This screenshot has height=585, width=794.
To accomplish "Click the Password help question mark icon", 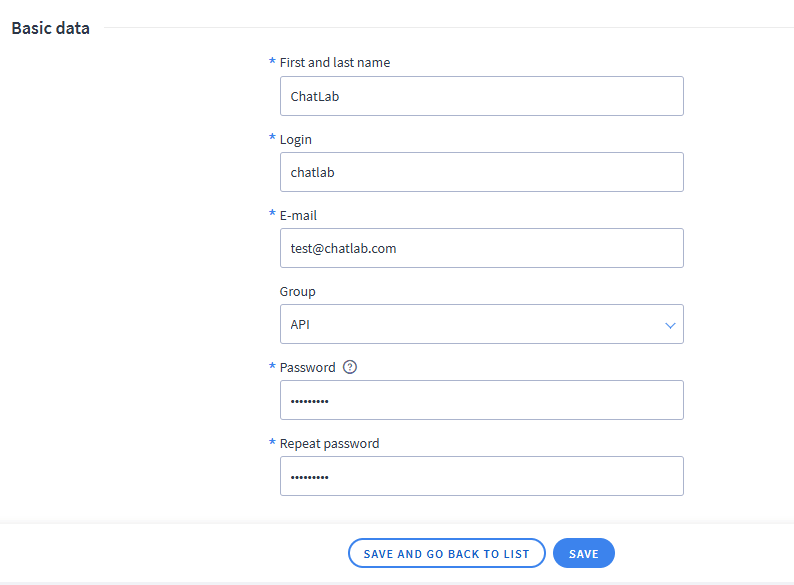I will pyautogui.click(x=350, y=367).
